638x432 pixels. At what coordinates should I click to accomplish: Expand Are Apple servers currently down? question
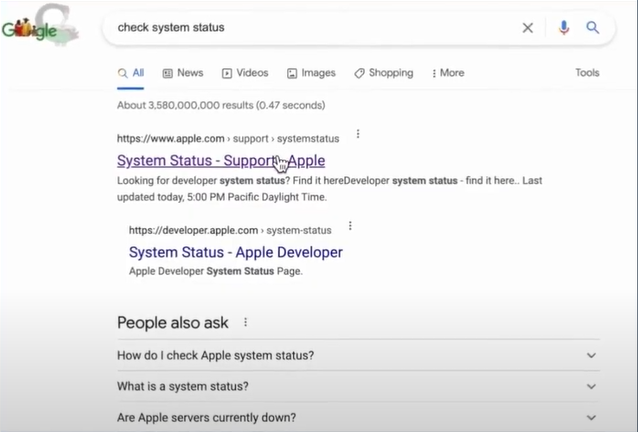click(358, 417)
